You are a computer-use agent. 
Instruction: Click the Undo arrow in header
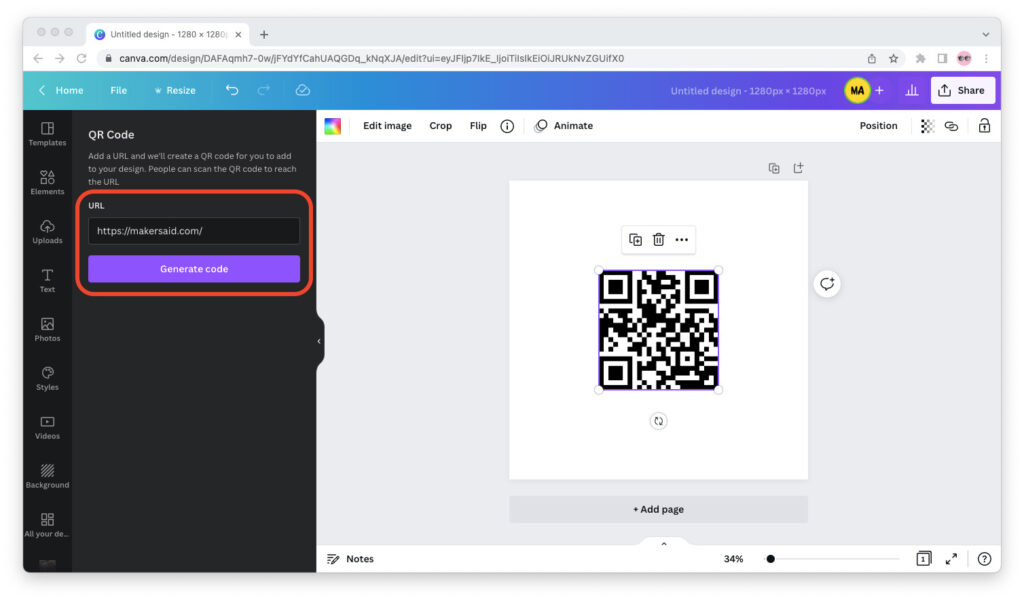coord(232,90)
